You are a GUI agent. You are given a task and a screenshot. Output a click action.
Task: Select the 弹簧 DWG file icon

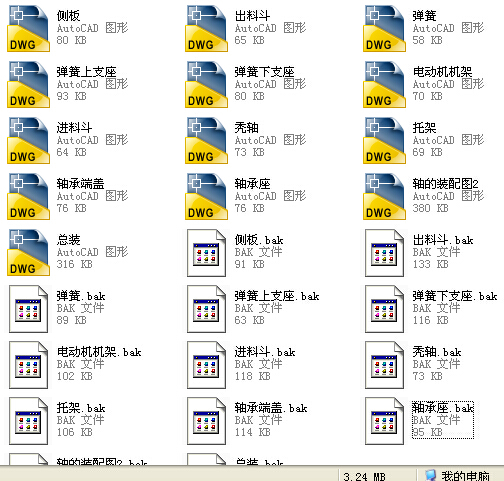384,28
